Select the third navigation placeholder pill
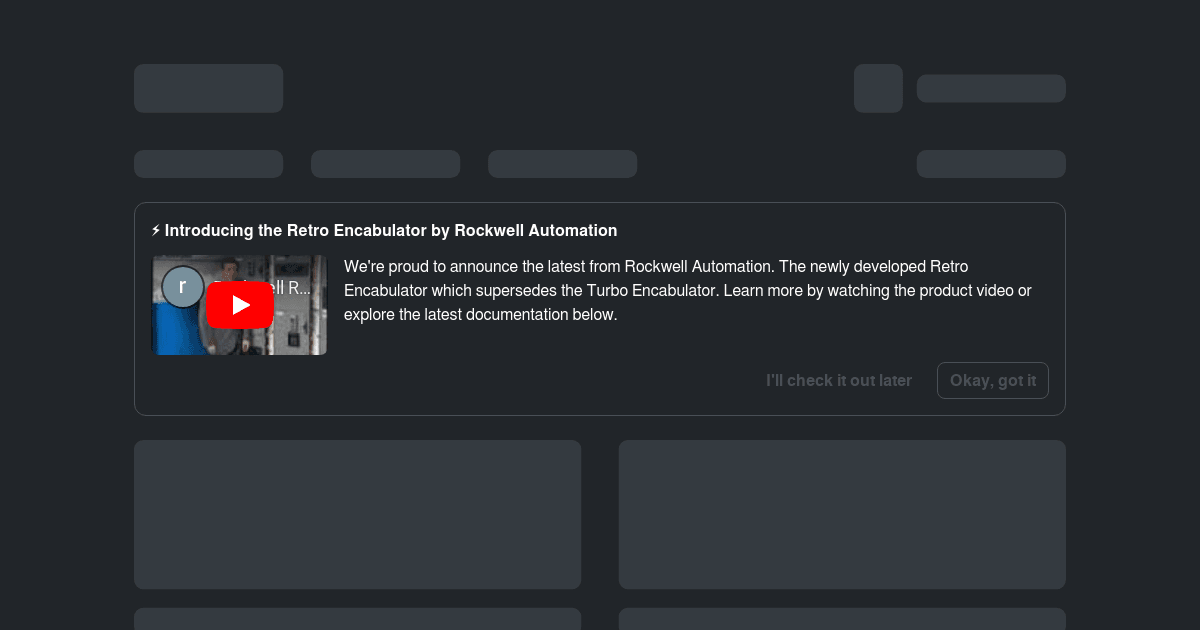The height and width of the screenshot is (630, 1200). [x=562, y=164]
